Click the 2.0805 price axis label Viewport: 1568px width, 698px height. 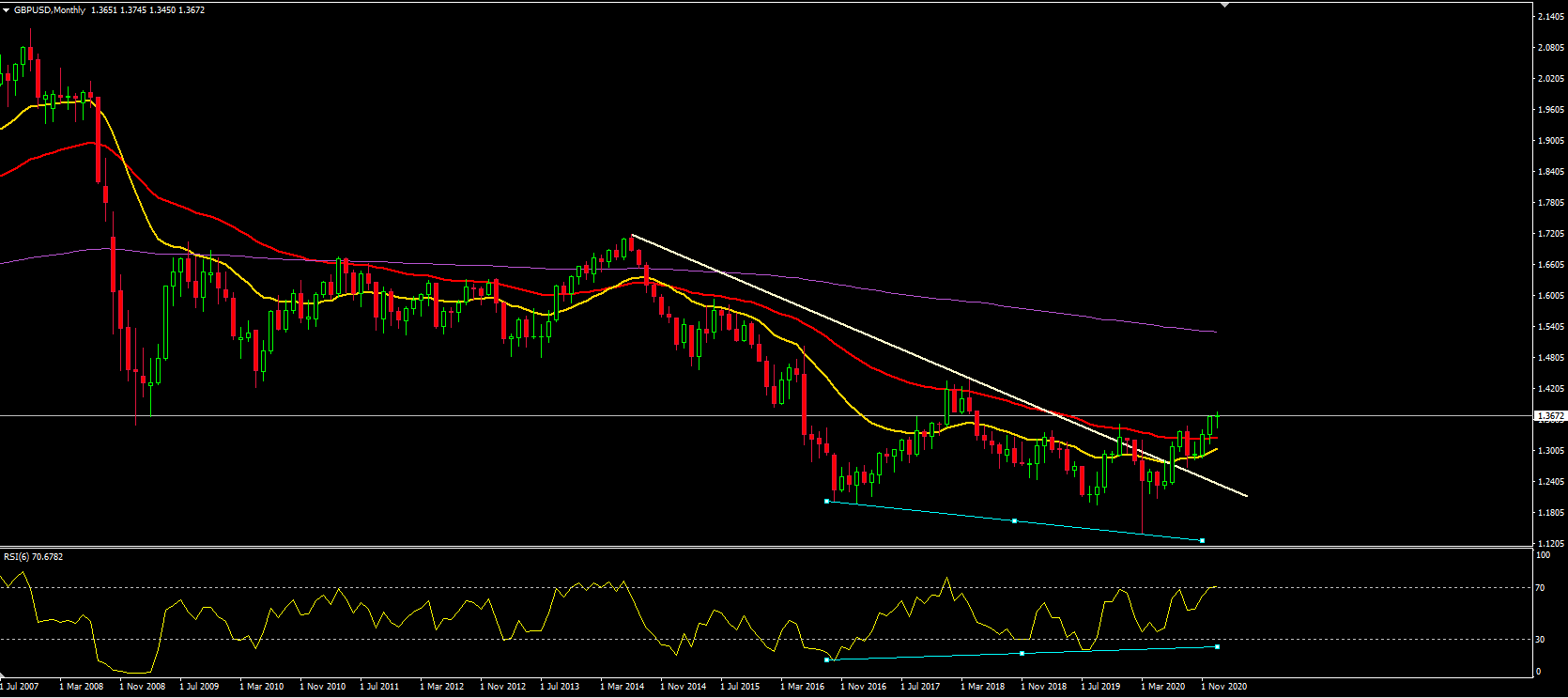[1551, 48]
